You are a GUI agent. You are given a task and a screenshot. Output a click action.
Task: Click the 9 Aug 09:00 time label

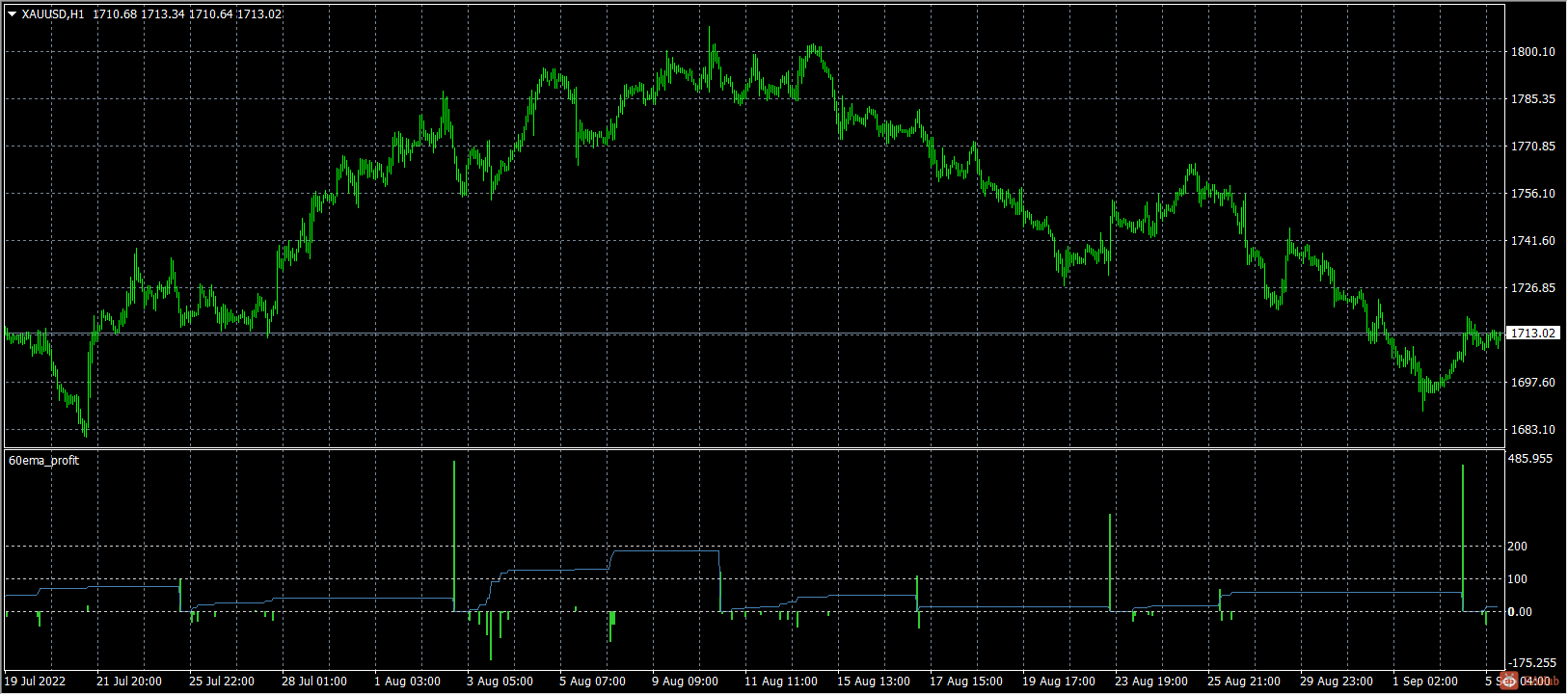point(685,682)
